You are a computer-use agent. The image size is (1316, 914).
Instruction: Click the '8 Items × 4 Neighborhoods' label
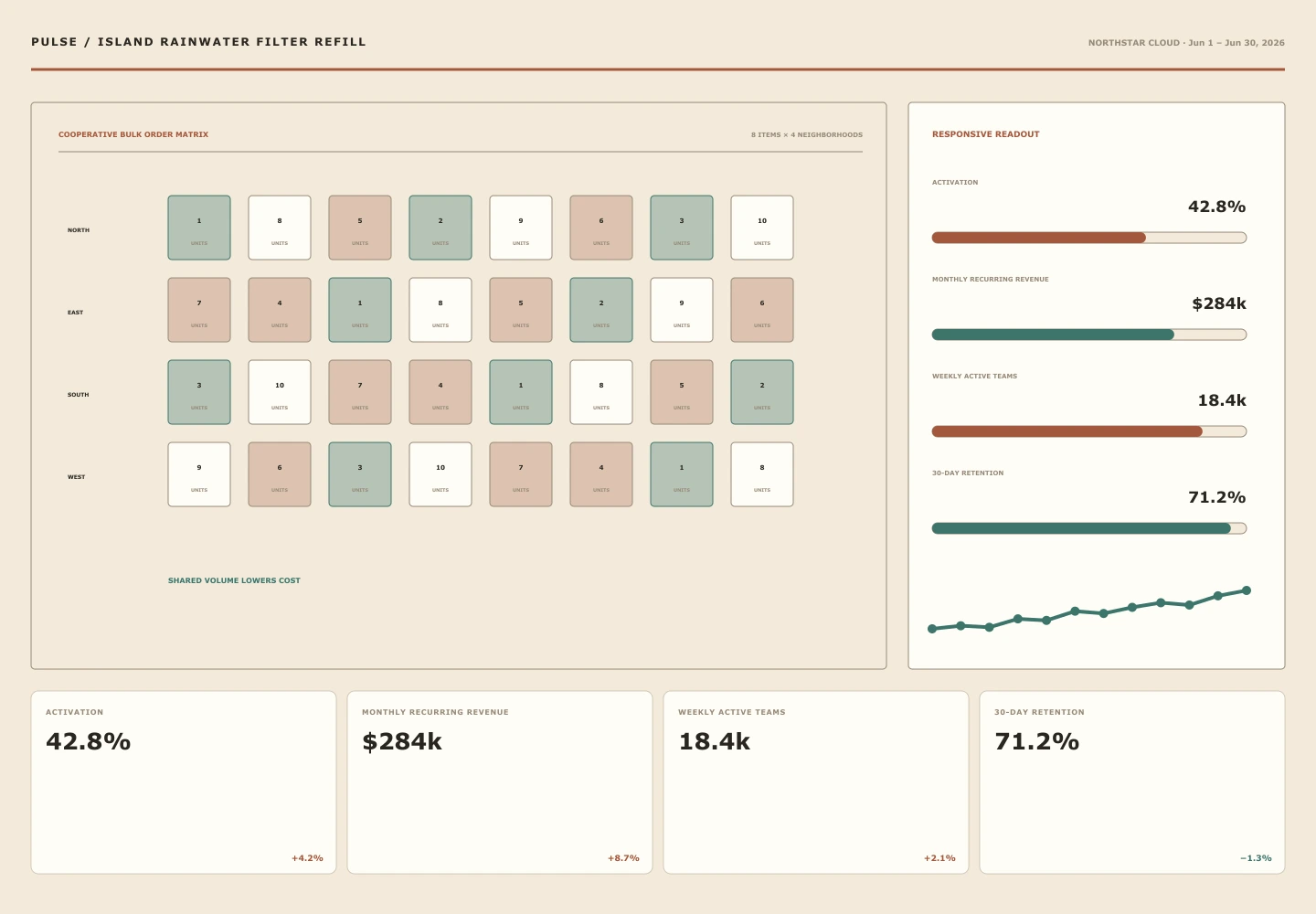pyautogui.click(x=807, y=134)
